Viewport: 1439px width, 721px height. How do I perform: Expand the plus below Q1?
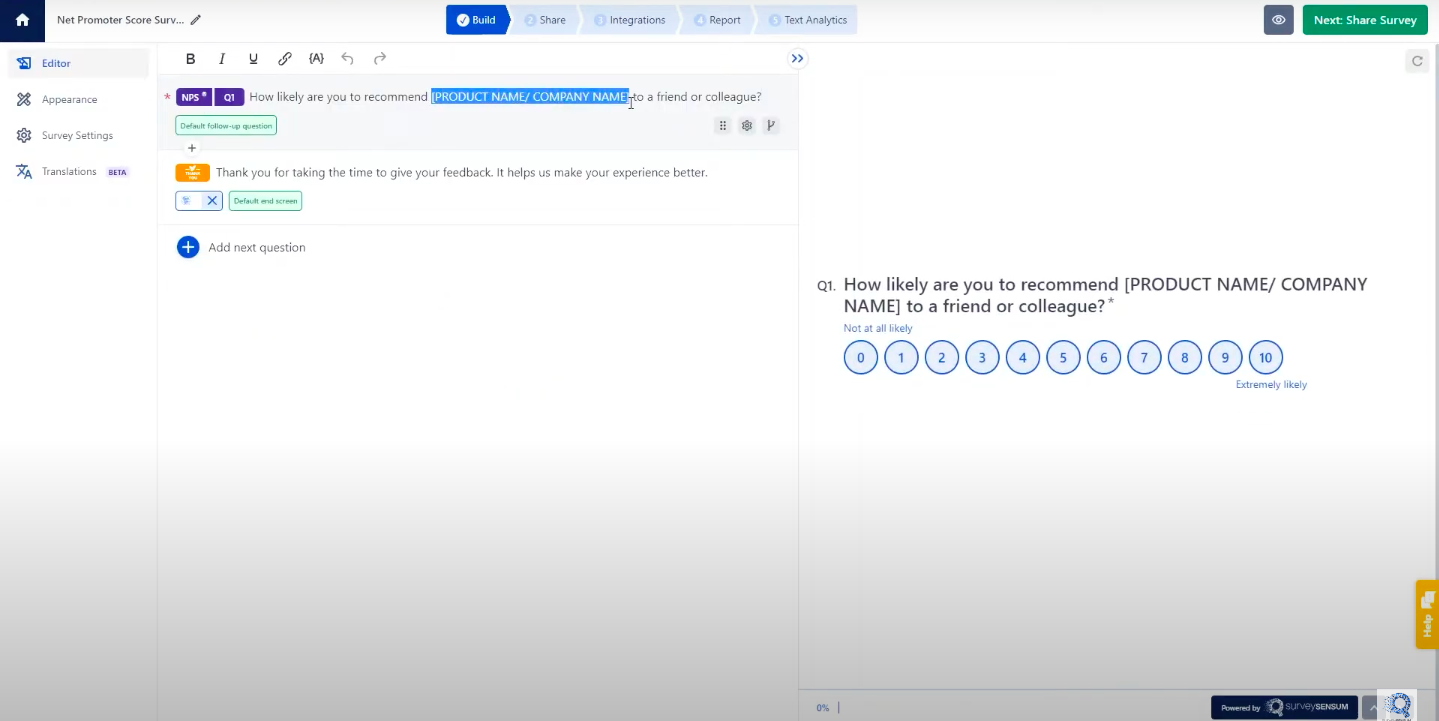click(192, 148)
